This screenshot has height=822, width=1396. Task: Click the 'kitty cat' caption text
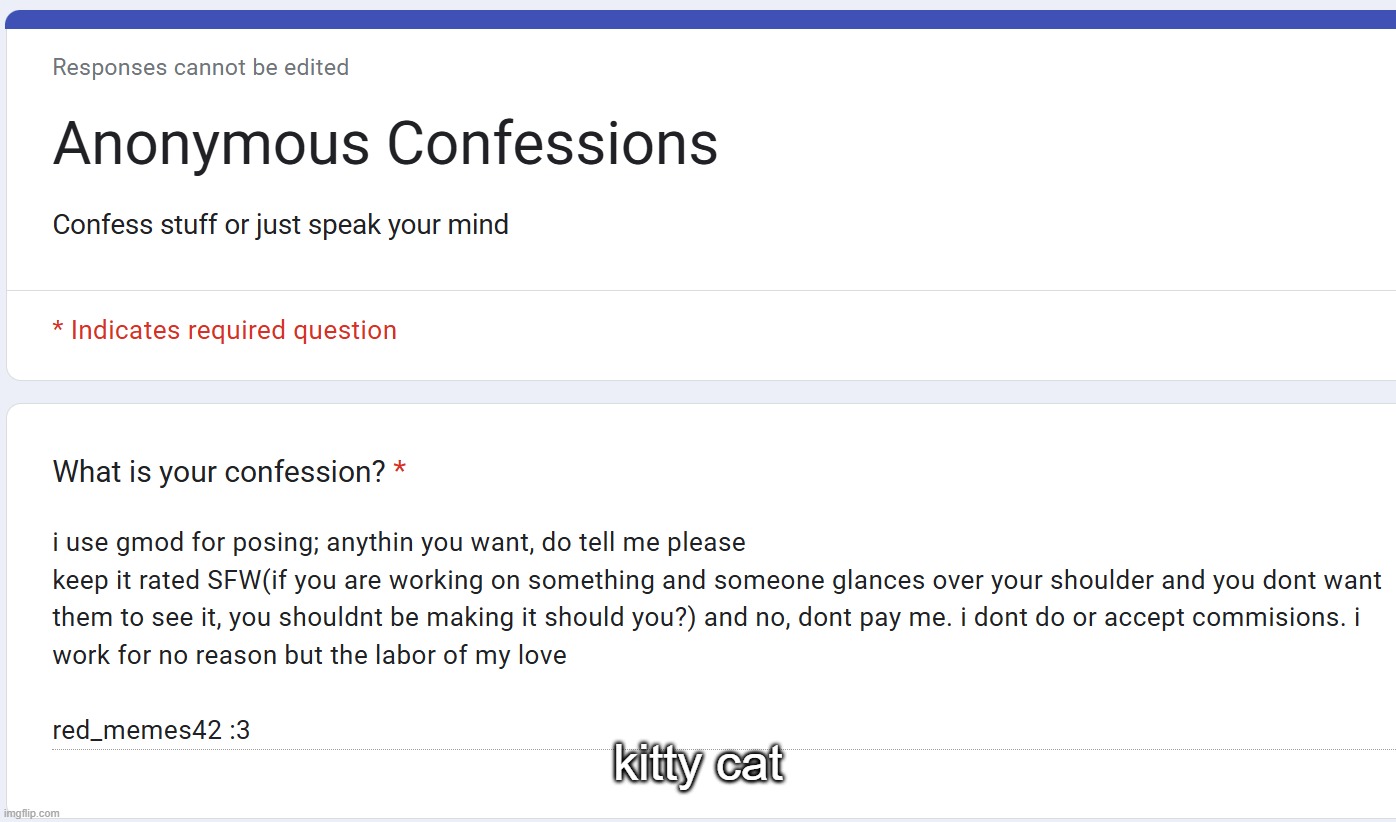coord(698,765)
